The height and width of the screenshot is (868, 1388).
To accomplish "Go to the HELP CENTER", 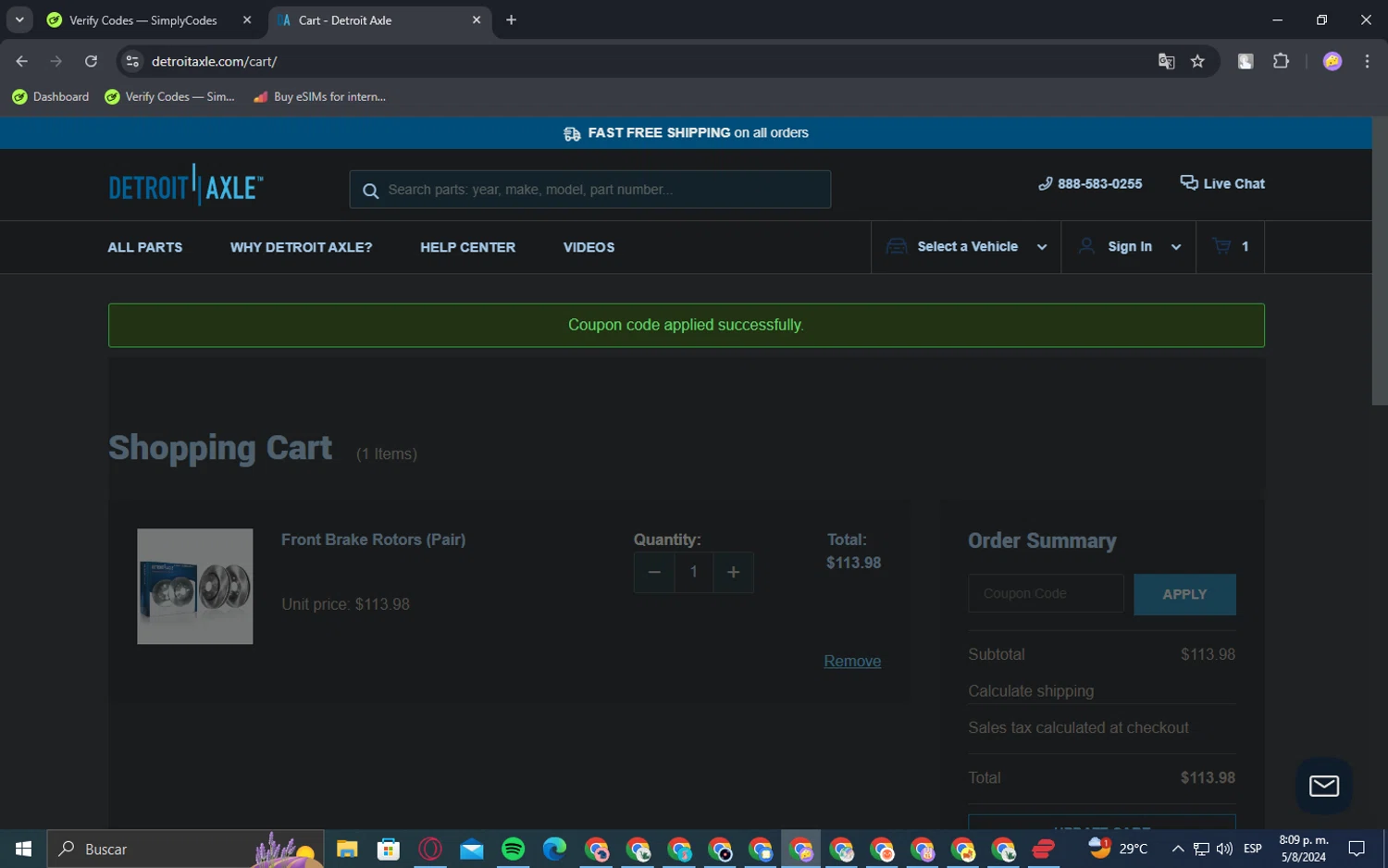I will (467, 247).
